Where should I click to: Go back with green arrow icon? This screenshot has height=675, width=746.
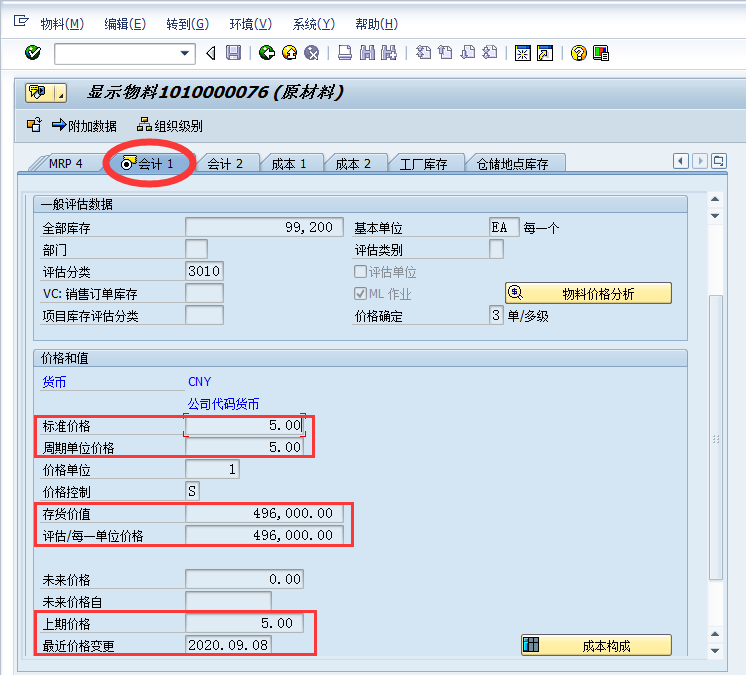pos(267,52)
